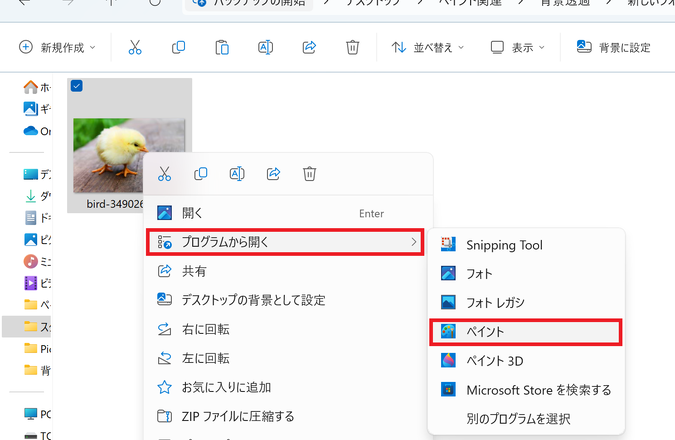Click the share icon in Explorer toolbar
The image size is (675, 440).
[309, 47]
